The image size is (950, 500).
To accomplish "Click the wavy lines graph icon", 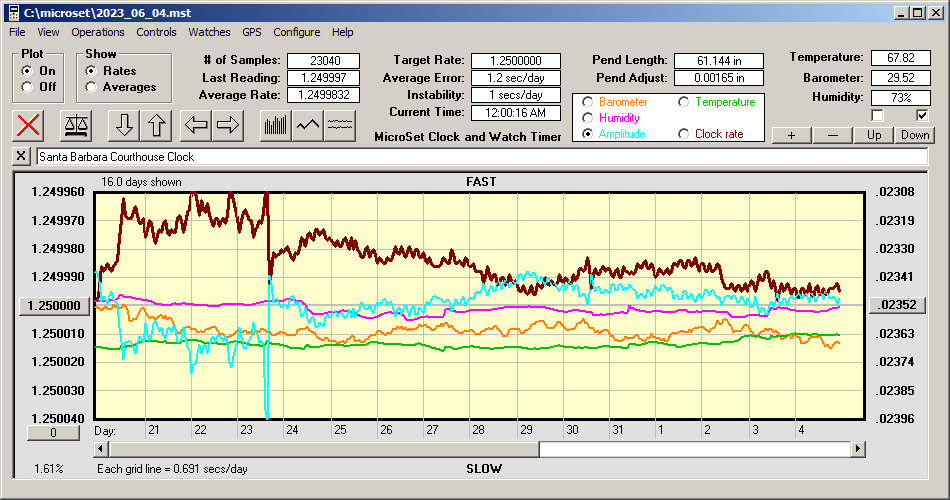I will [x=340, y=125].
